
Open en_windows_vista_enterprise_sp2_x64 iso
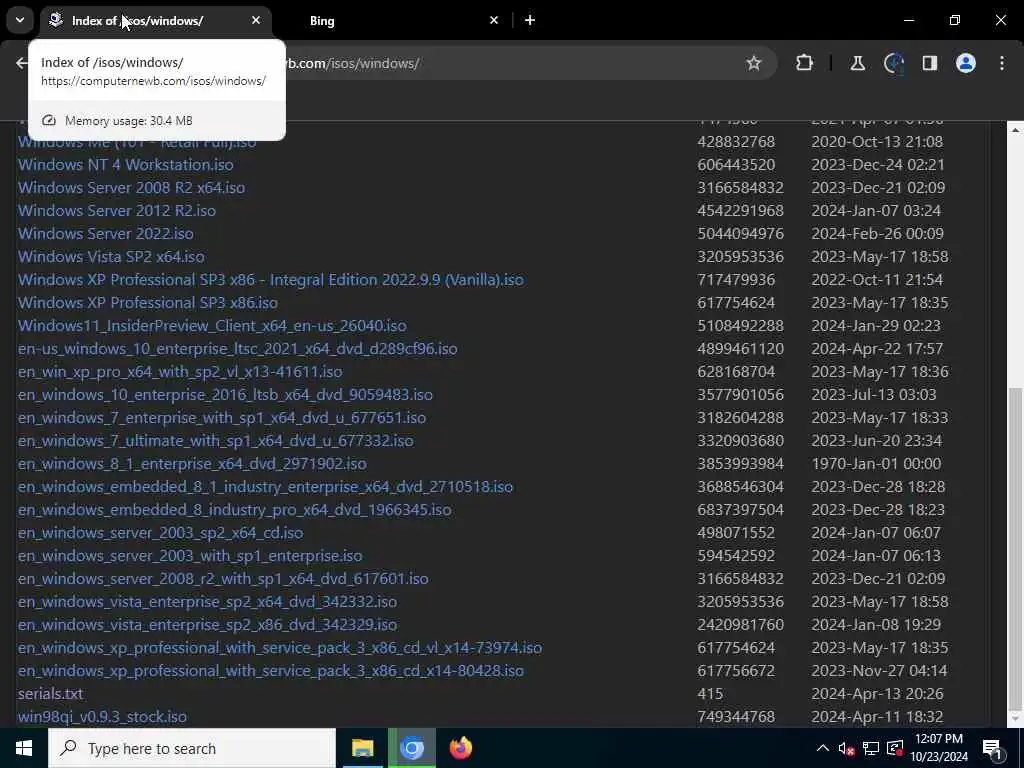[208, 601]
